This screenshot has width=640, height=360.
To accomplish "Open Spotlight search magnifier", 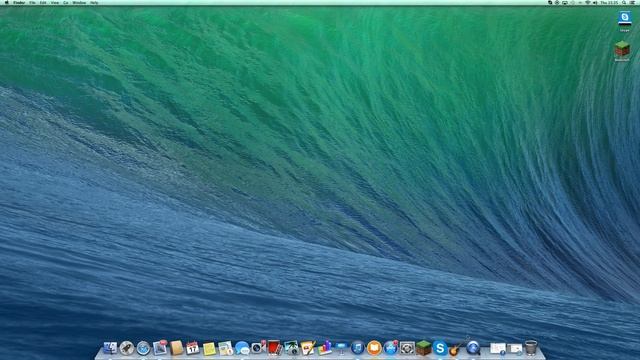I will point(624,2).
